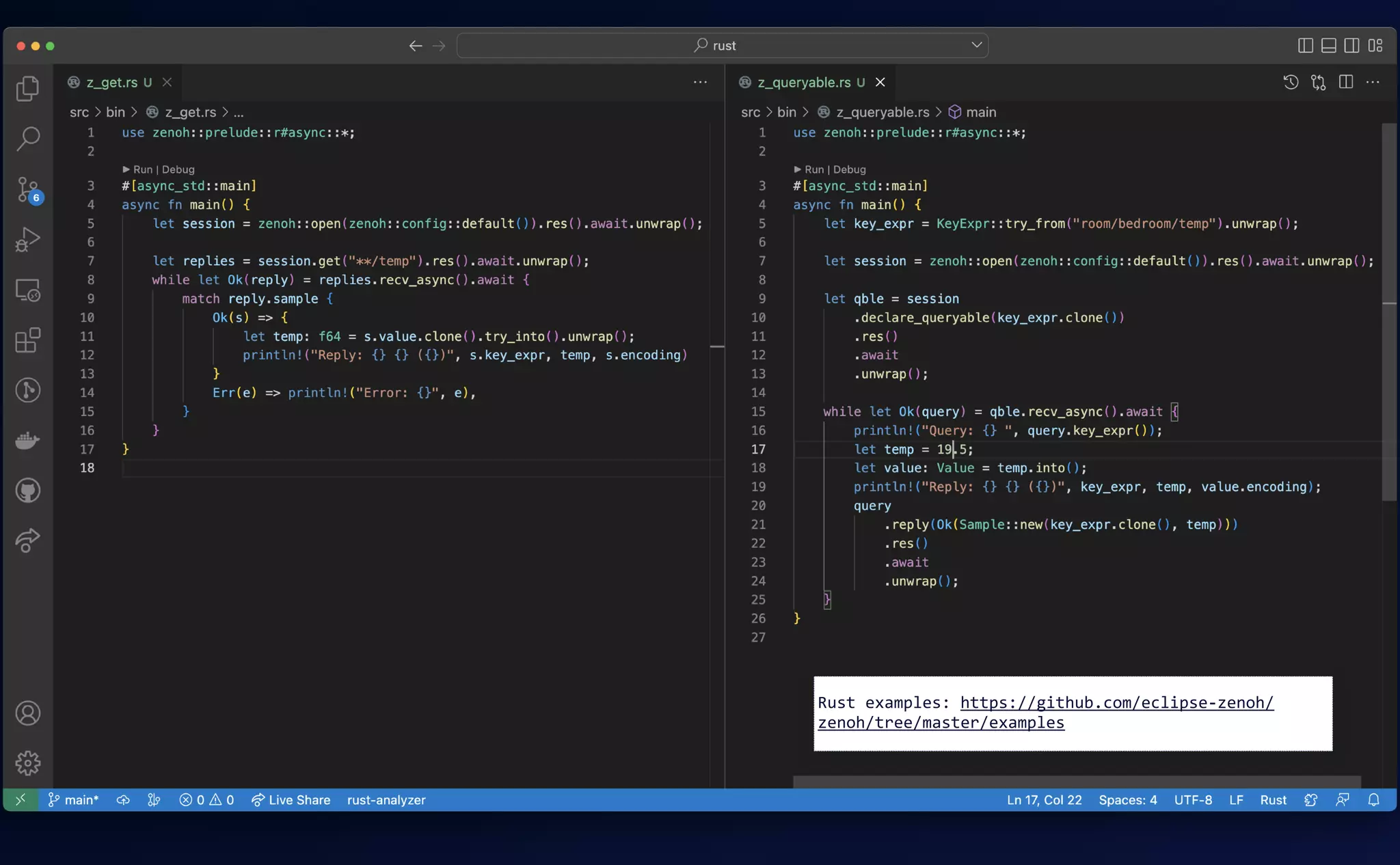
Task: Place cursor on line 18 in z_get.rs
Action: [x=422, y=468]
